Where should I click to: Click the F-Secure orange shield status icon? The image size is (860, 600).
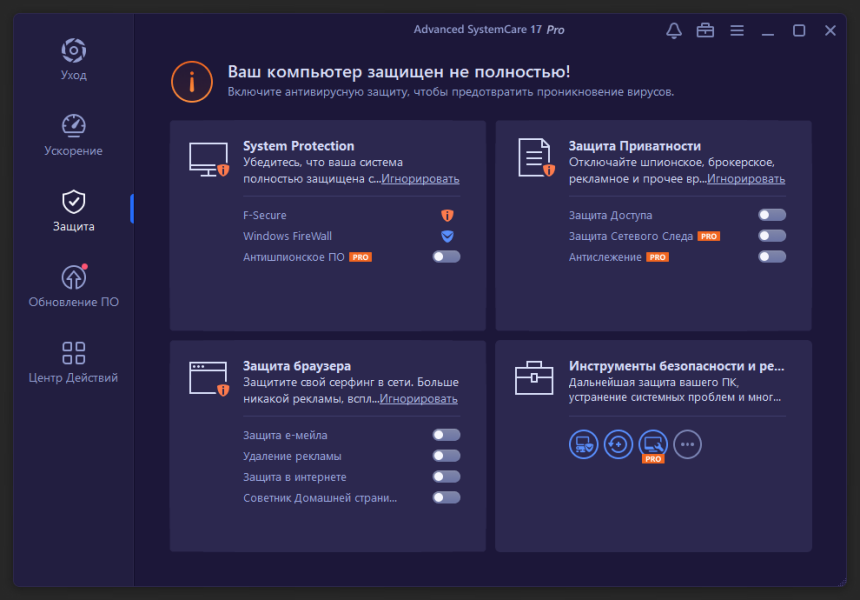click(x=448, y=215)
